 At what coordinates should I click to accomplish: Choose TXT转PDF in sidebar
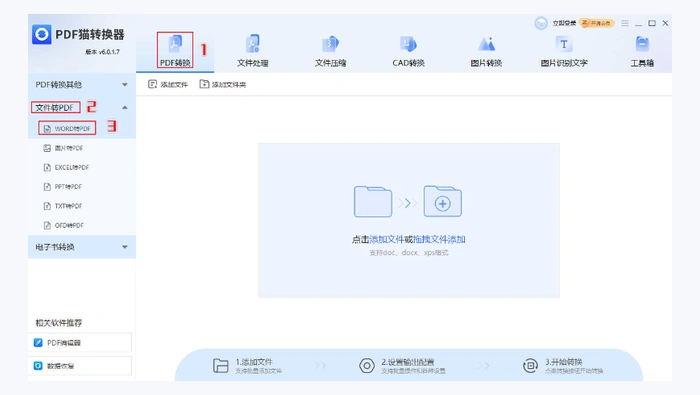click(x=62, y=206)
